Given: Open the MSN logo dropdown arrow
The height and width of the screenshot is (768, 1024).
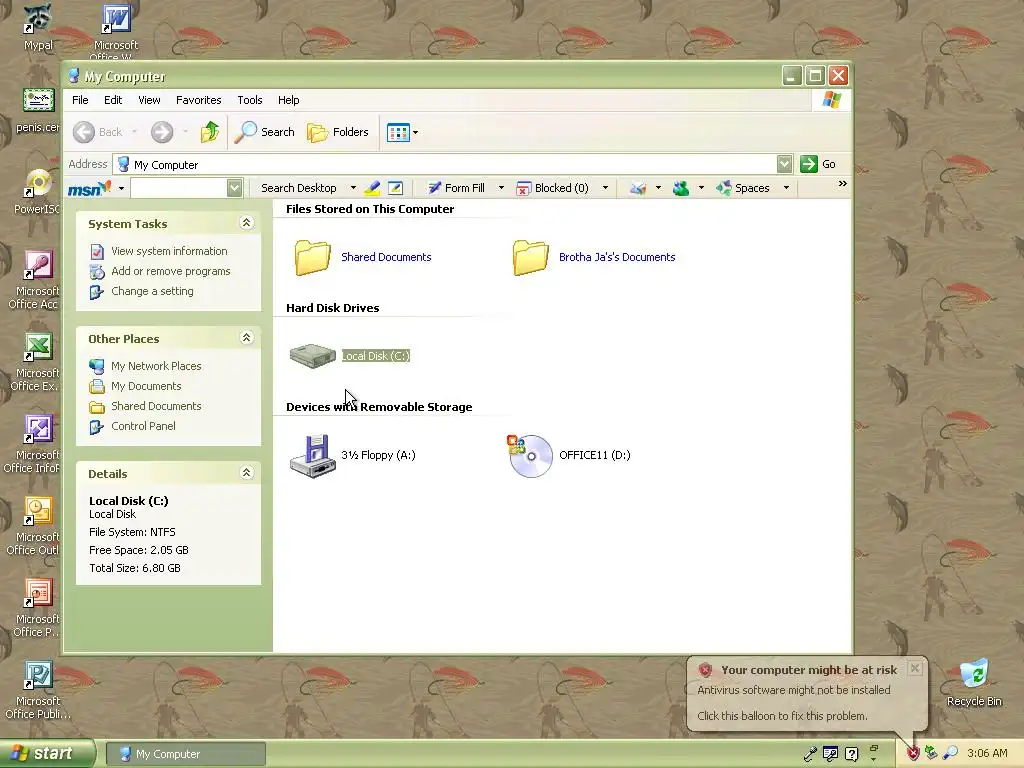Looking at the screenshot, I should tap(121, 188).
